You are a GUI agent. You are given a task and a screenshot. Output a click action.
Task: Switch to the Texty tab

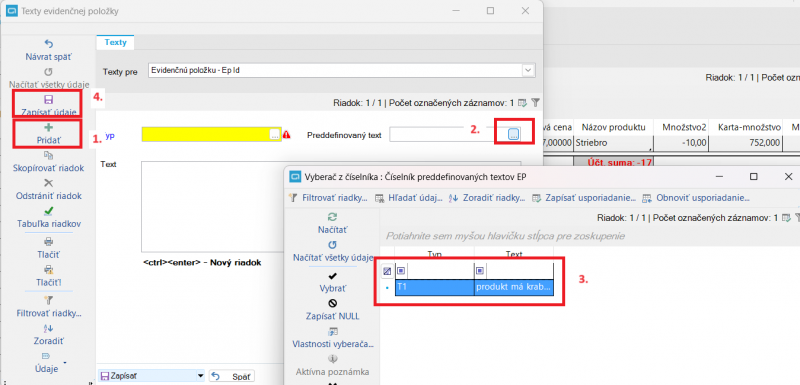(x=115, y=42)
